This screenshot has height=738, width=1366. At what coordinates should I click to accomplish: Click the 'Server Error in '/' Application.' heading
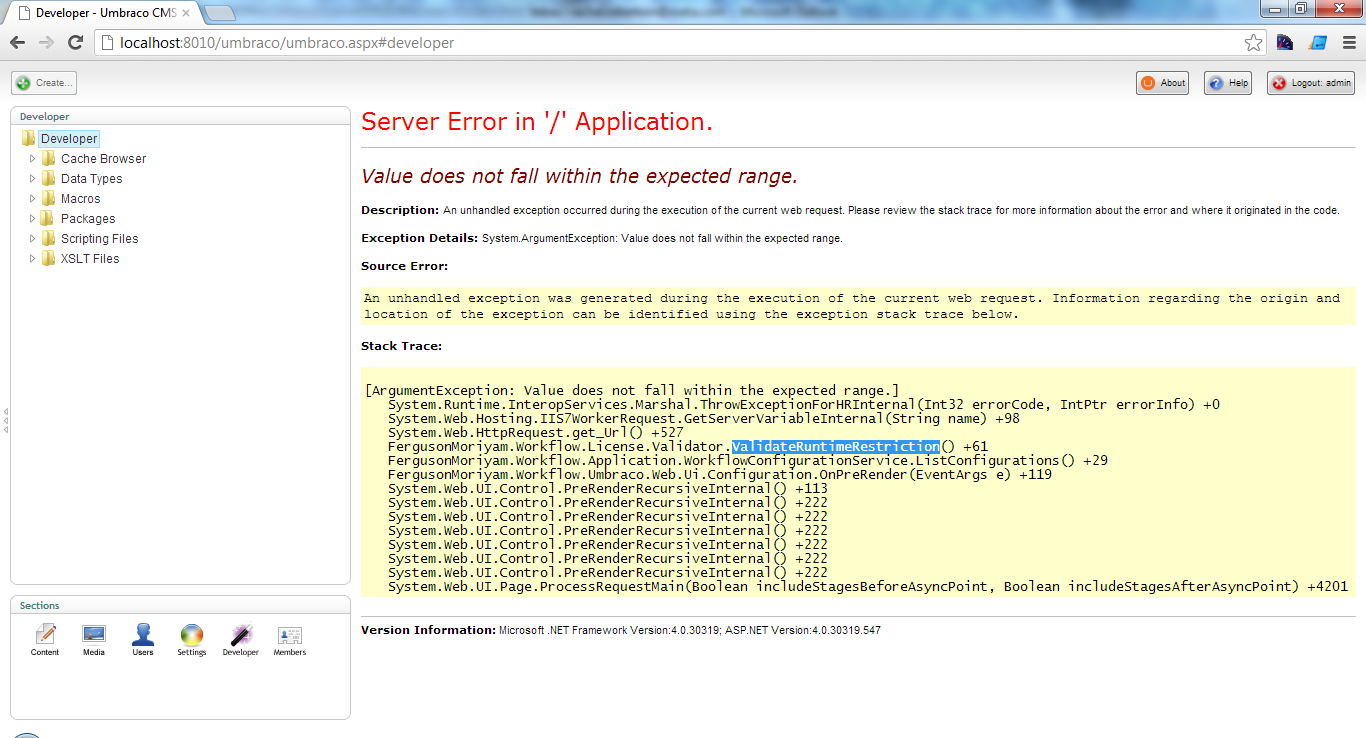pos(537,122)
